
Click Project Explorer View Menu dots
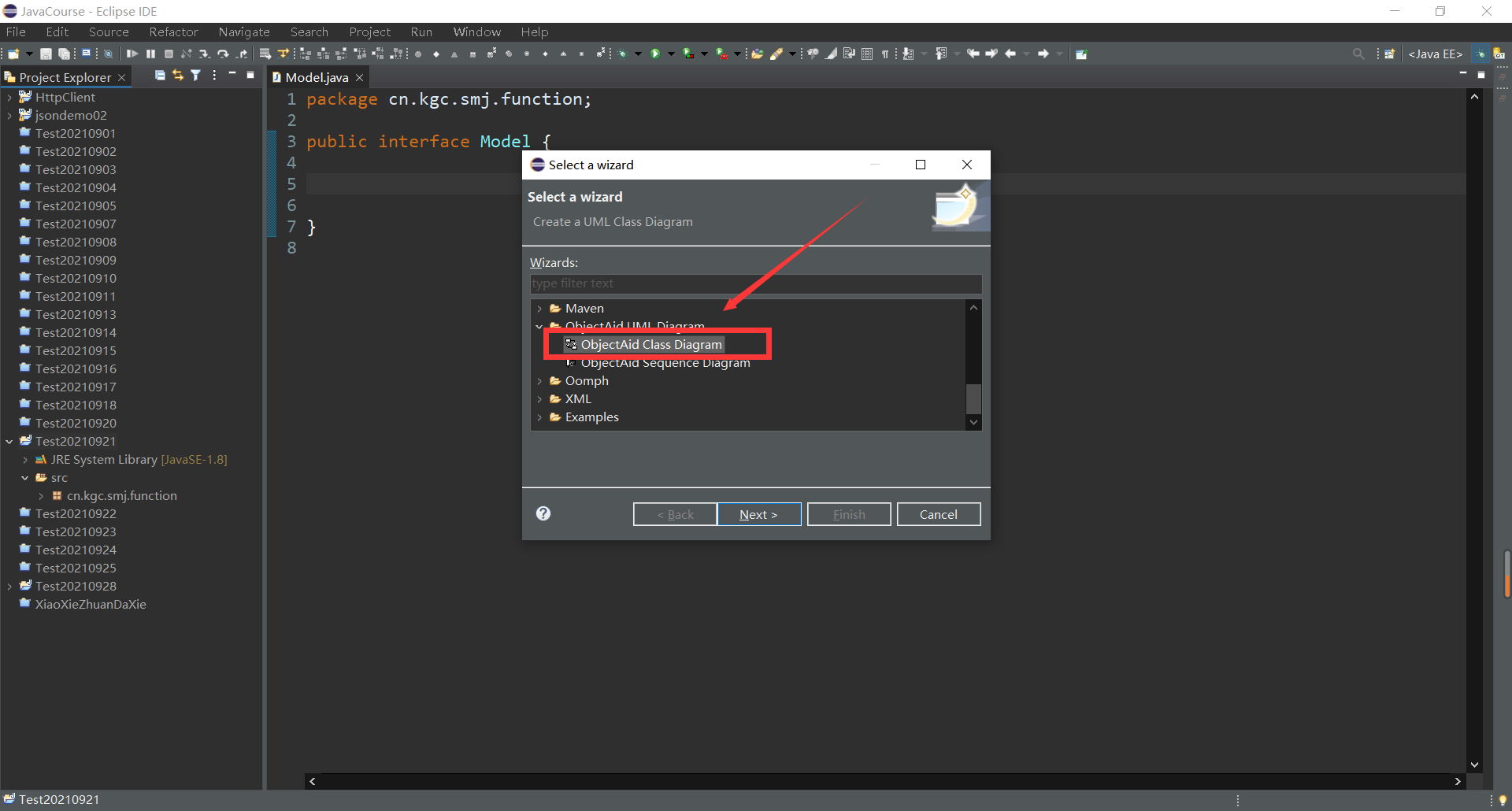tap(214, 76)
